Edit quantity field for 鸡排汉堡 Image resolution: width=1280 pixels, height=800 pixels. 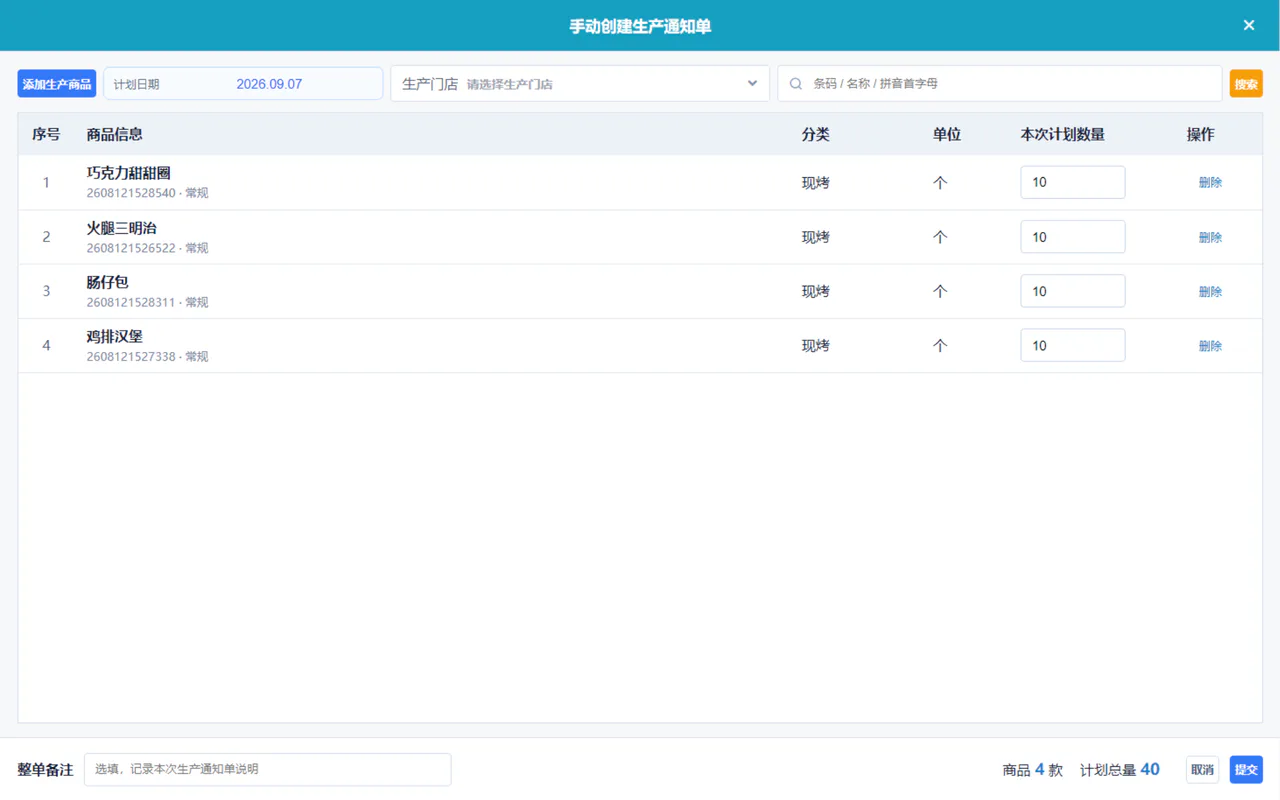click(1073, 345)
